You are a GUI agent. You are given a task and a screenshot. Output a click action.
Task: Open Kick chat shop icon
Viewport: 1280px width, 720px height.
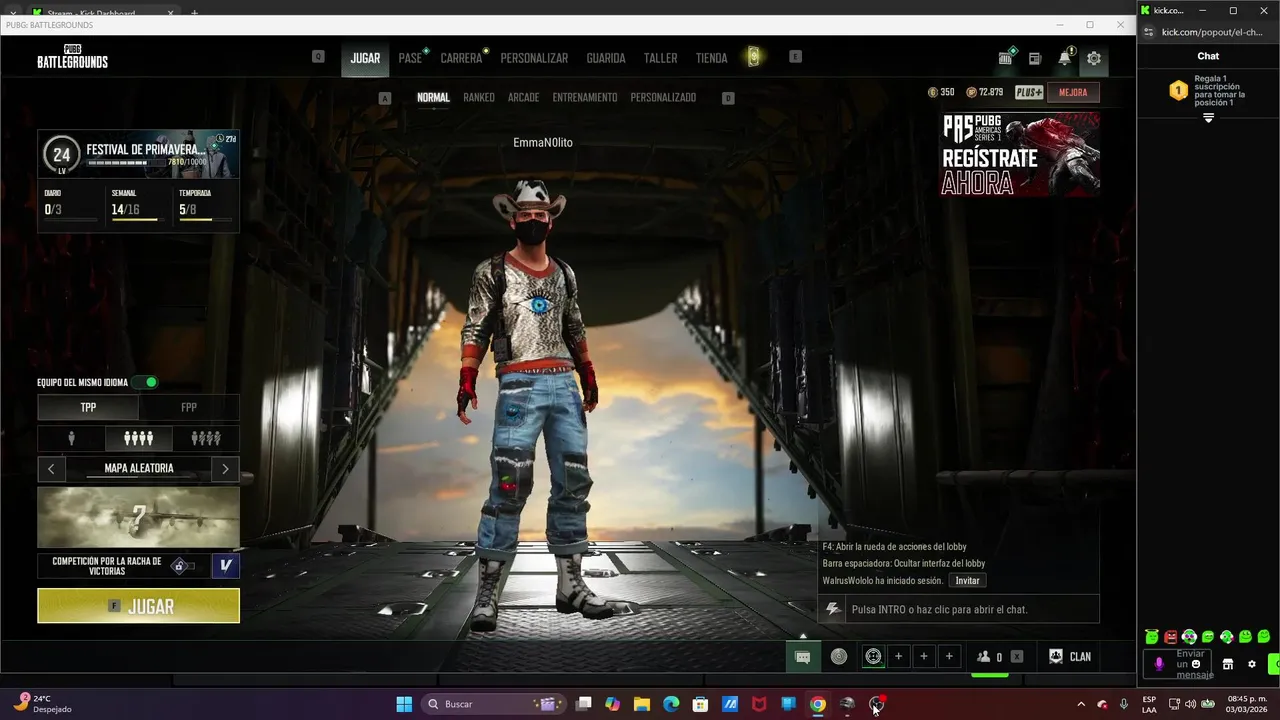point(1228,664)
